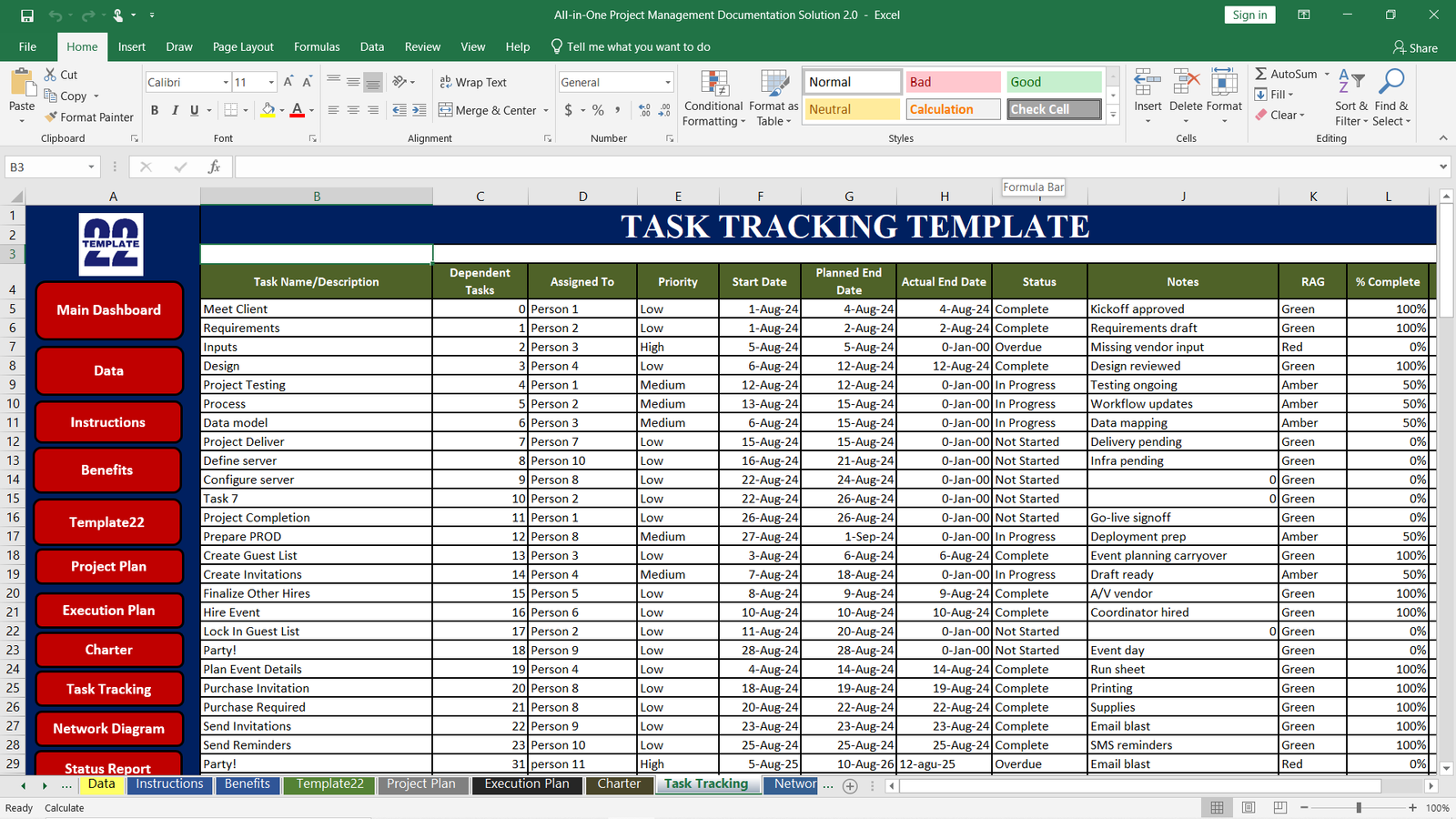Apply the yellow fill color
The image size is (1456, 819).
coord(268,110)
